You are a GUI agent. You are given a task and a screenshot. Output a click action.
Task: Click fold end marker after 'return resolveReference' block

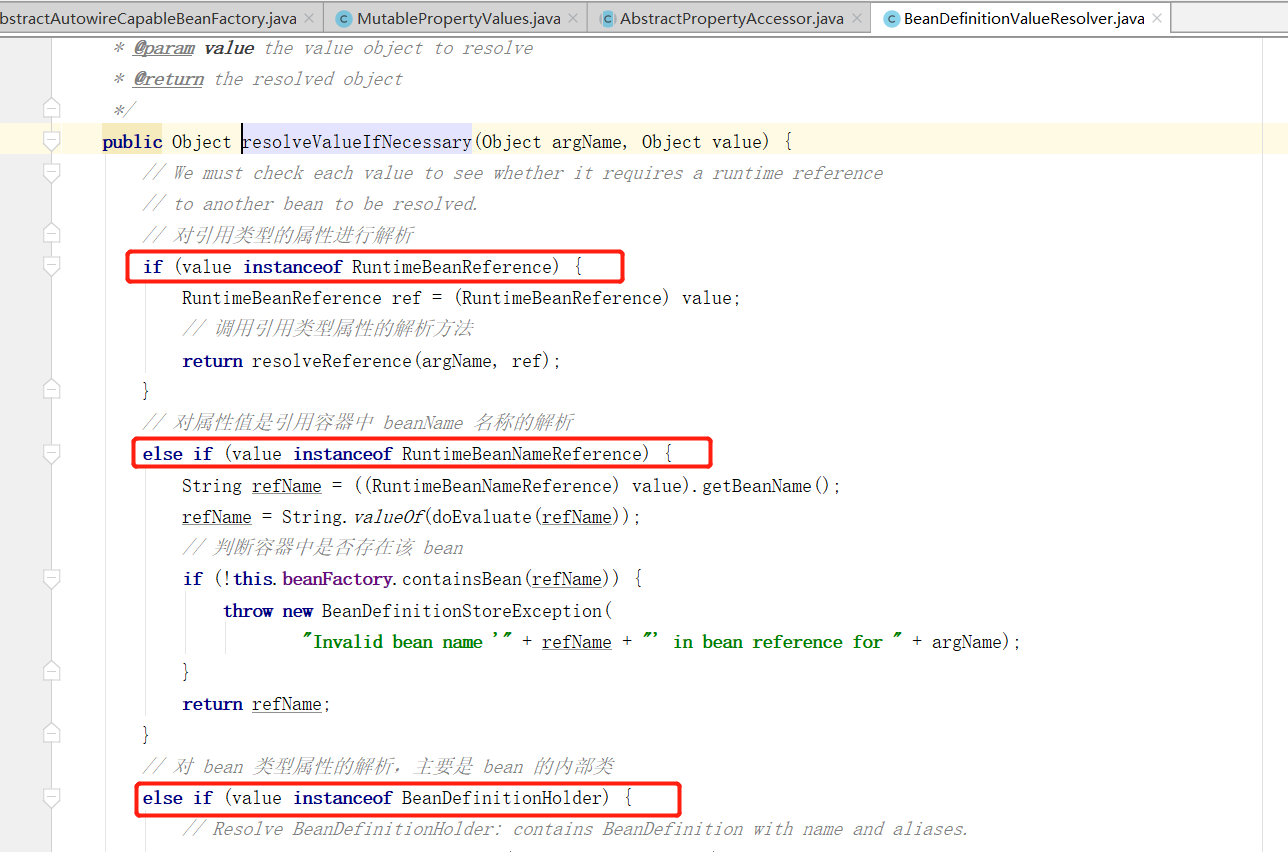(52, 390)
